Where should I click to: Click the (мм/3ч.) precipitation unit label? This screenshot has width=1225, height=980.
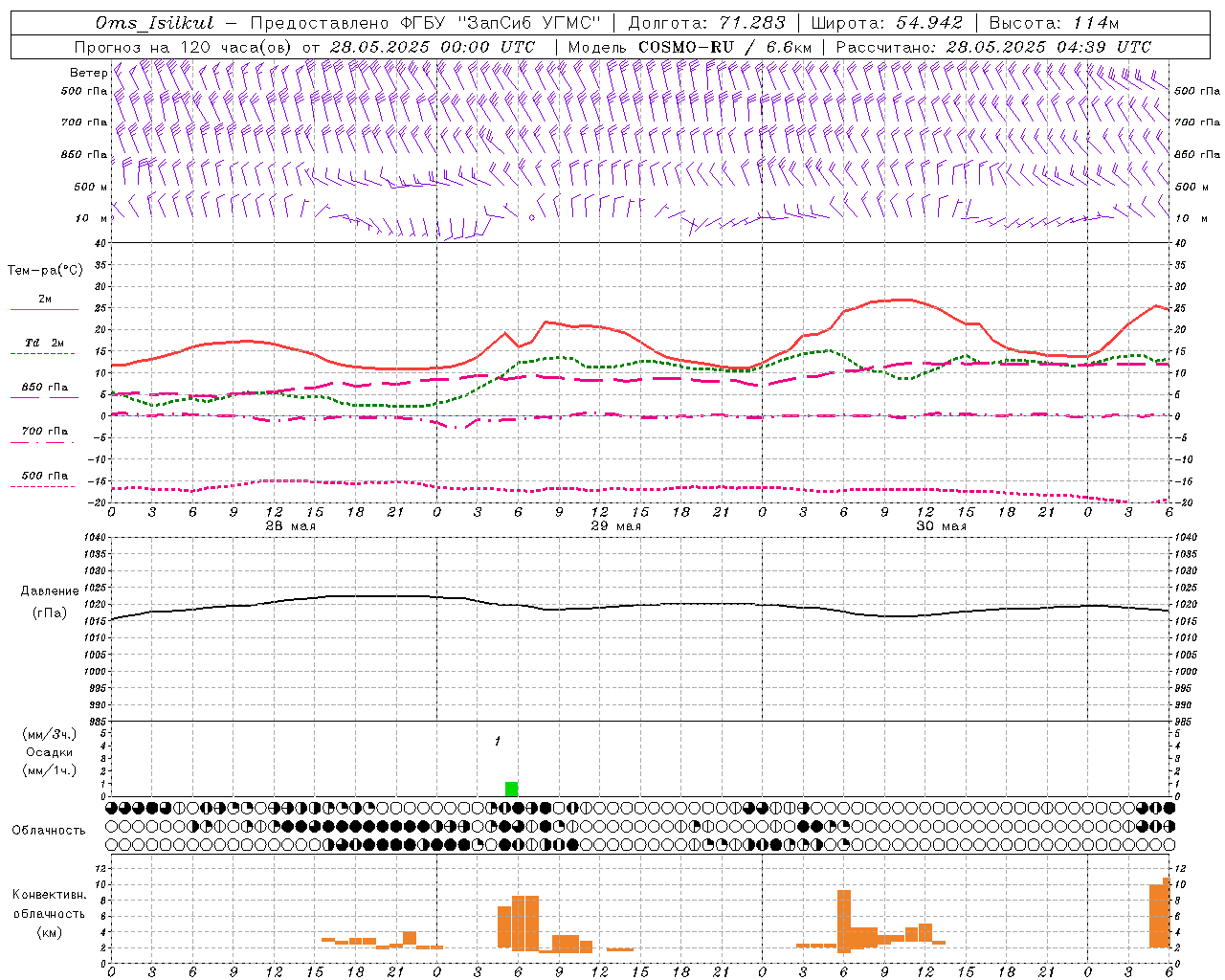[49, 734]
